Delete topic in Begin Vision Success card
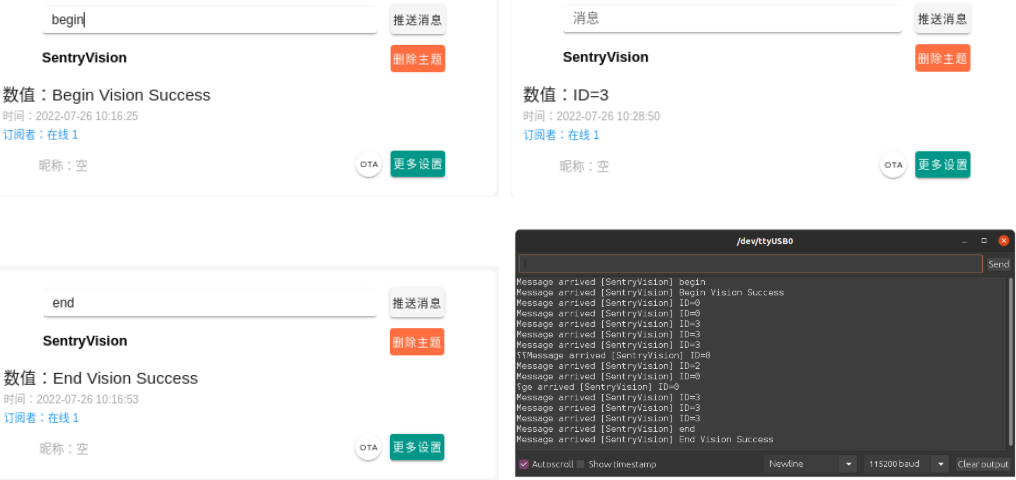This screenshot has height=480, width=1016. pyautogui.click(x=417, y=58)
